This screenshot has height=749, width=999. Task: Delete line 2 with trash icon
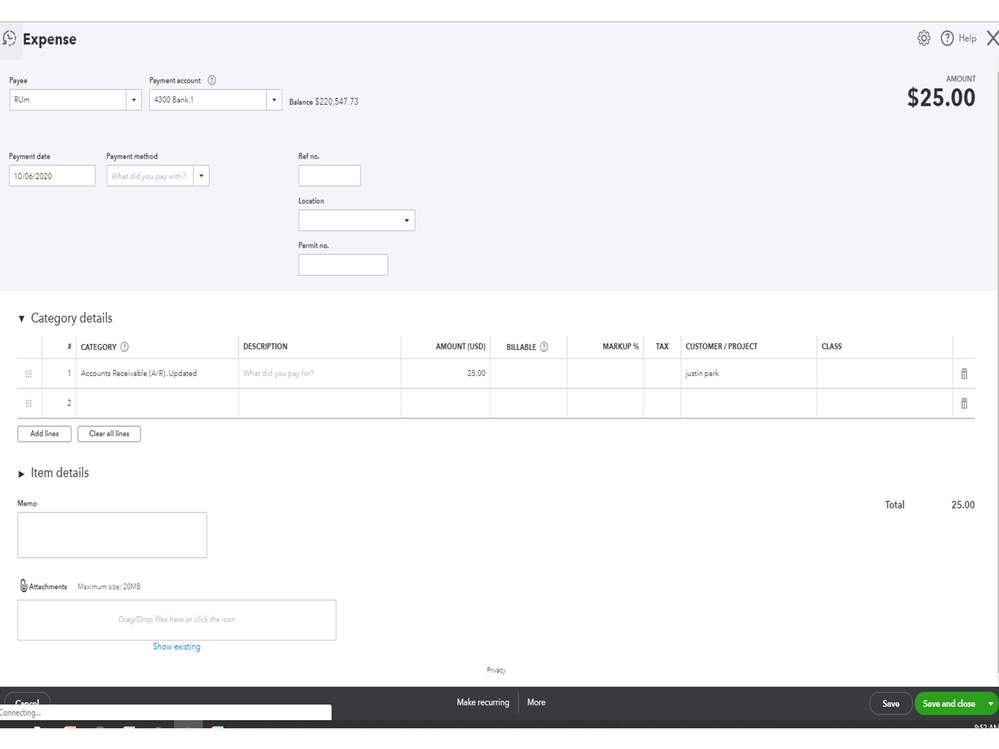[964, 403]
